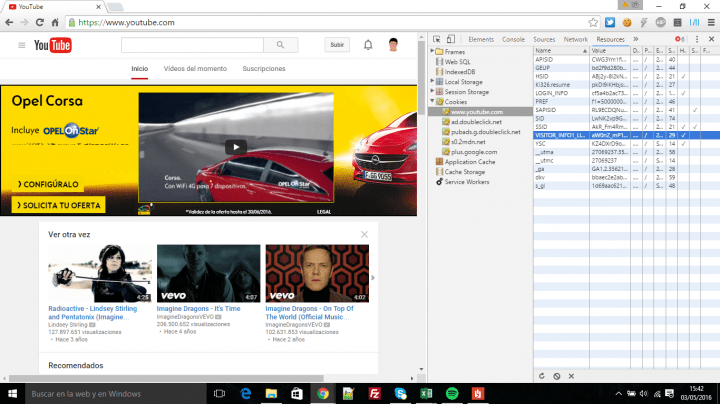Go back with the browser back arrow
This screenshot has width=720, height=404.
[9, 22]
